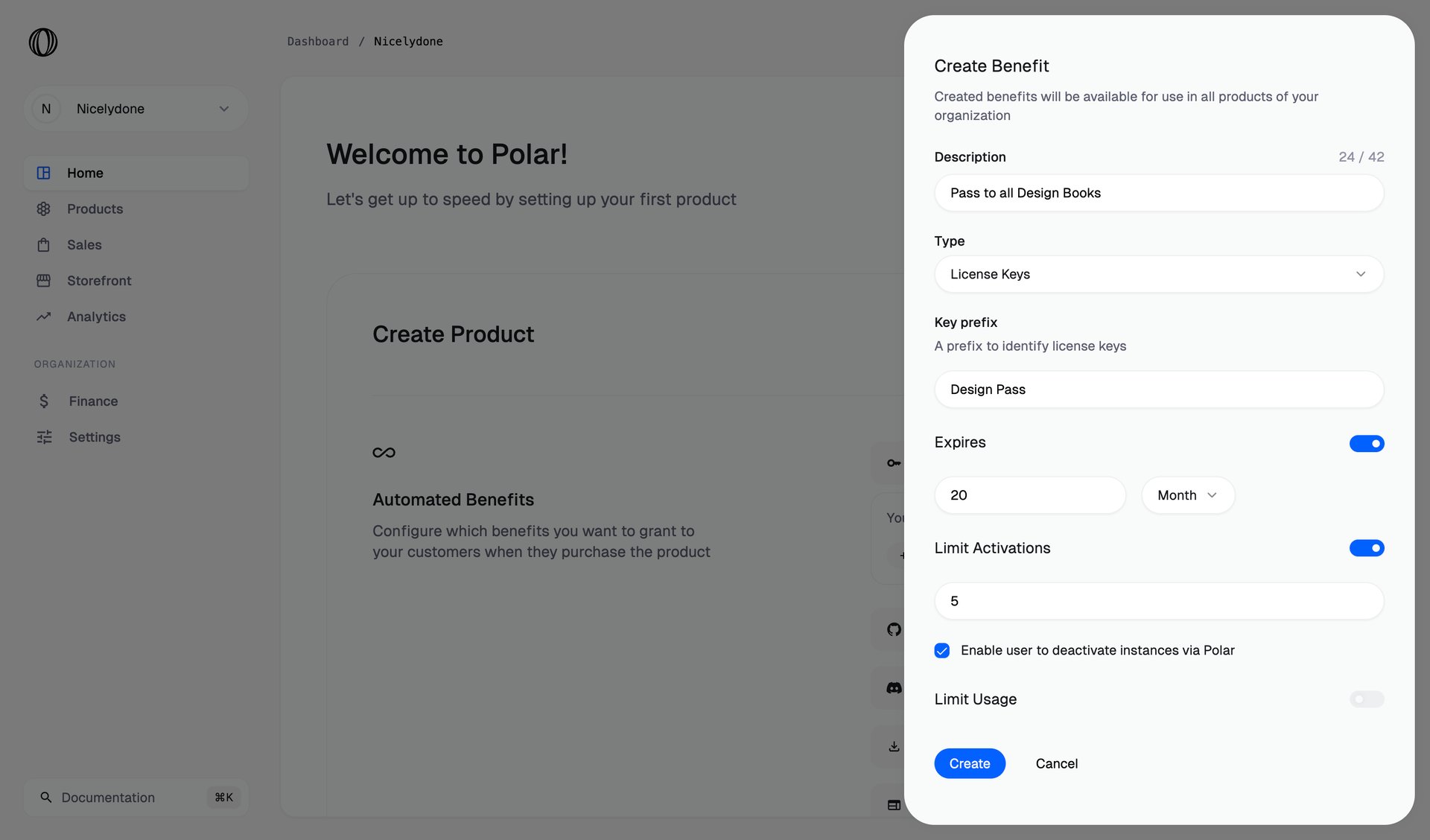Open Analytics via the trend icon
1430x840 pixels.
[43, 316]
